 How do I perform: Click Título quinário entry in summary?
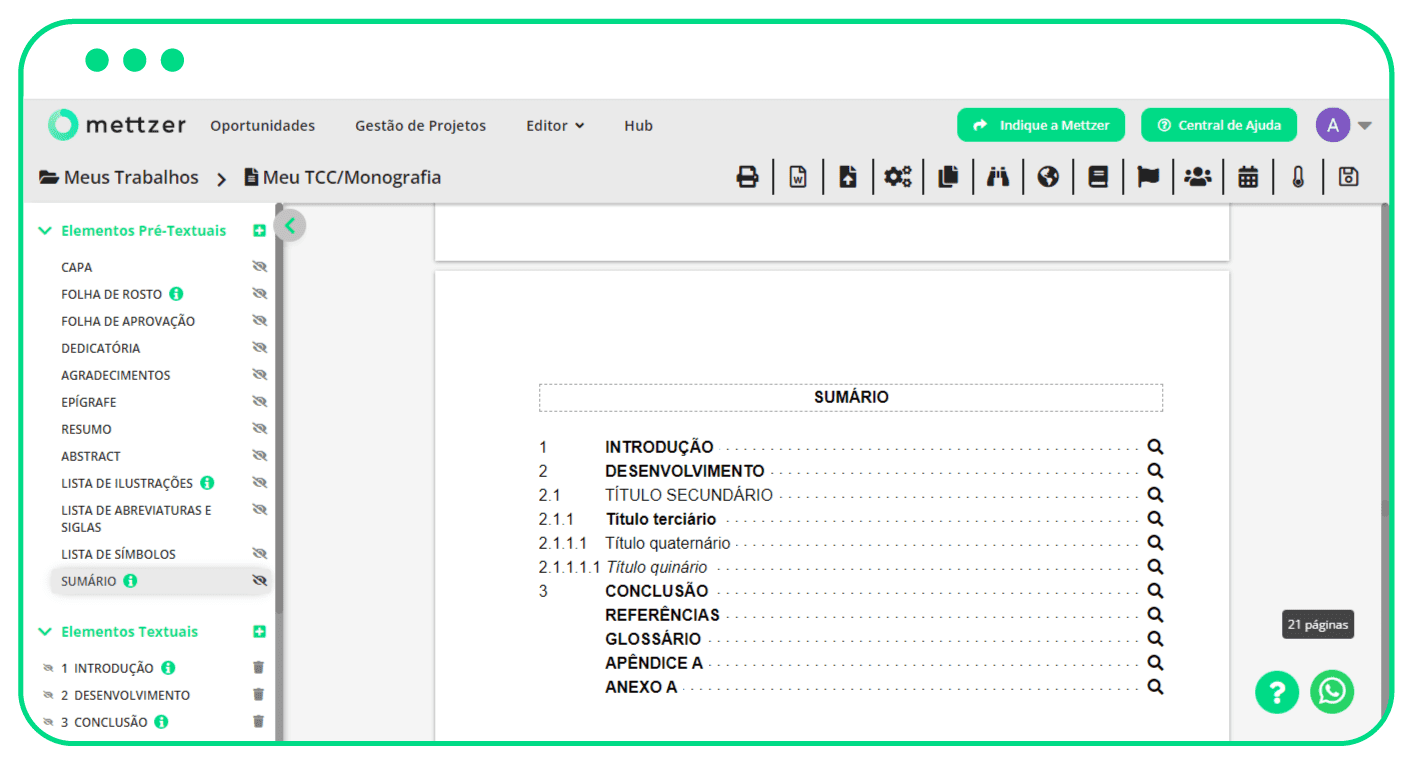(x=657, y=567)
